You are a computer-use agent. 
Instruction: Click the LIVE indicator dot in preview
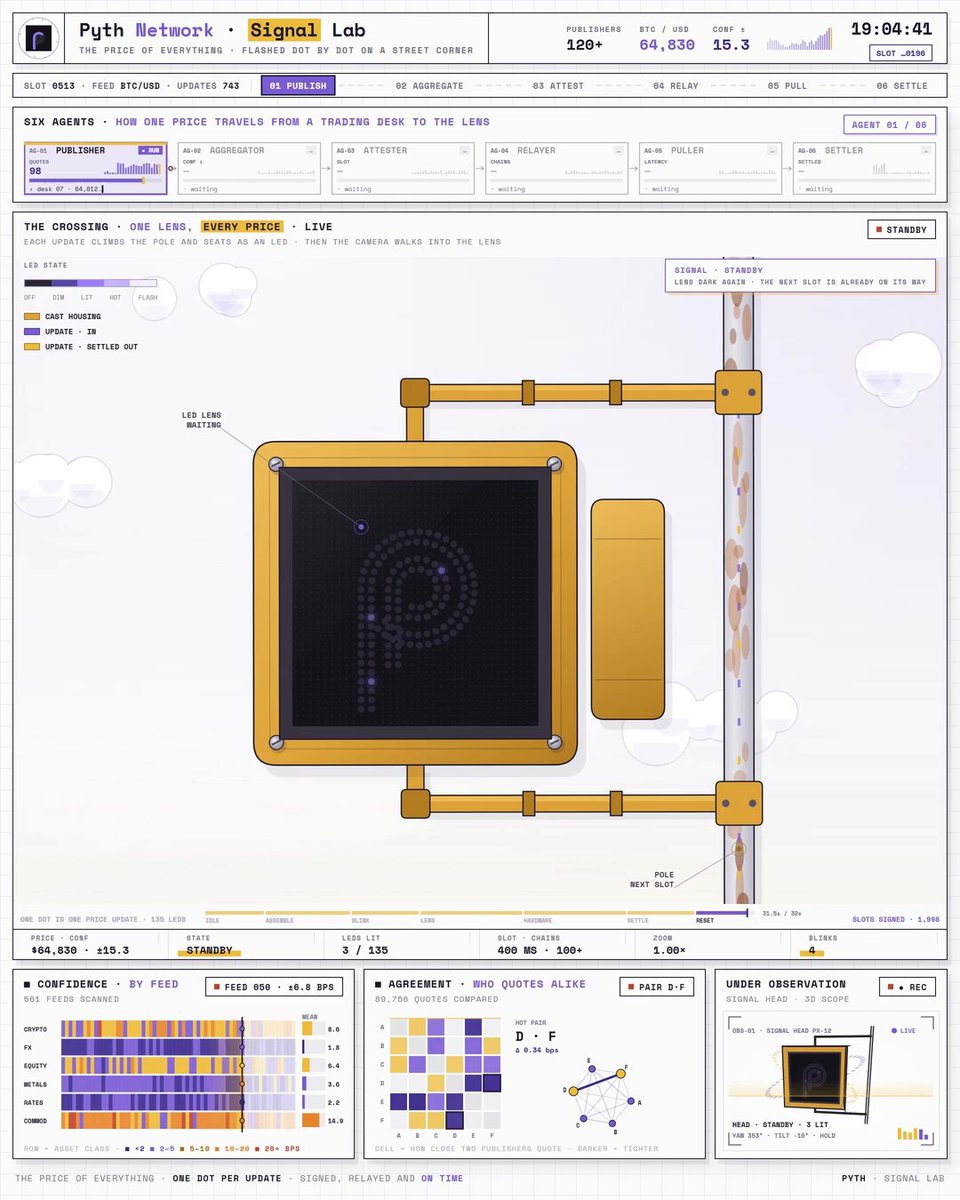point(893,1030)
